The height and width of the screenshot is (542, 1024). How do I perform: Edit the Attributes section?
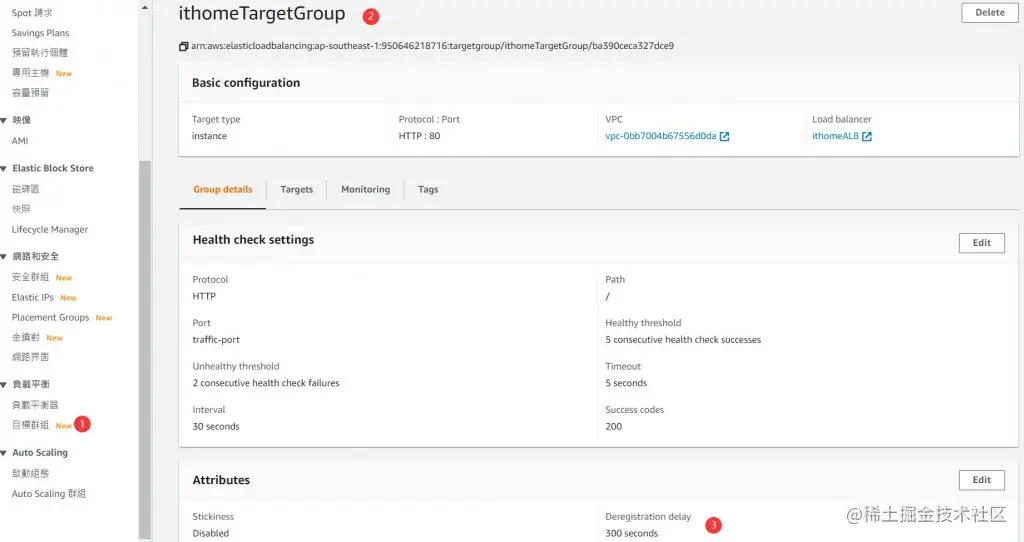click(982, 480)
